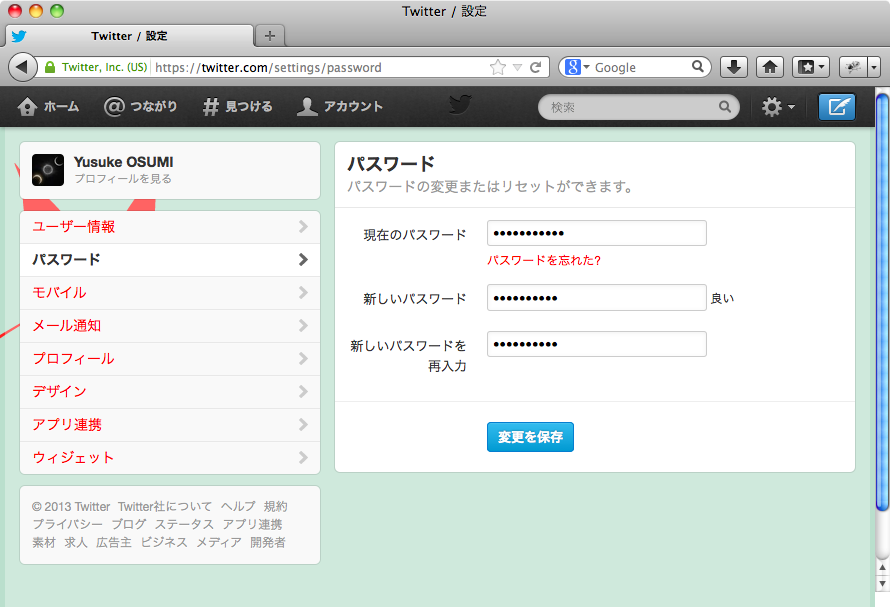Open プロフィール settings section

170,359
